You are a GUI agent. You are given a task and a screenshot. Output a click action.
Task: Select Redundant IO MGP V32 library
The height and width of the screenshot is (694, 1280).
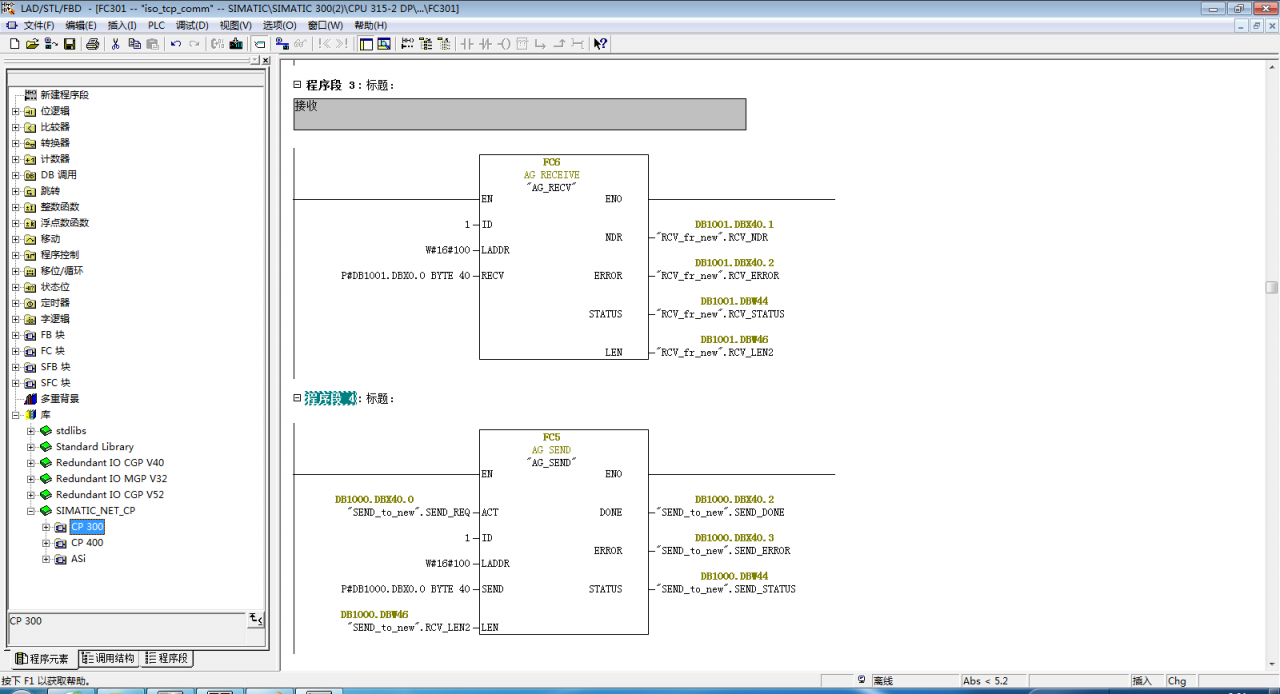111,479
